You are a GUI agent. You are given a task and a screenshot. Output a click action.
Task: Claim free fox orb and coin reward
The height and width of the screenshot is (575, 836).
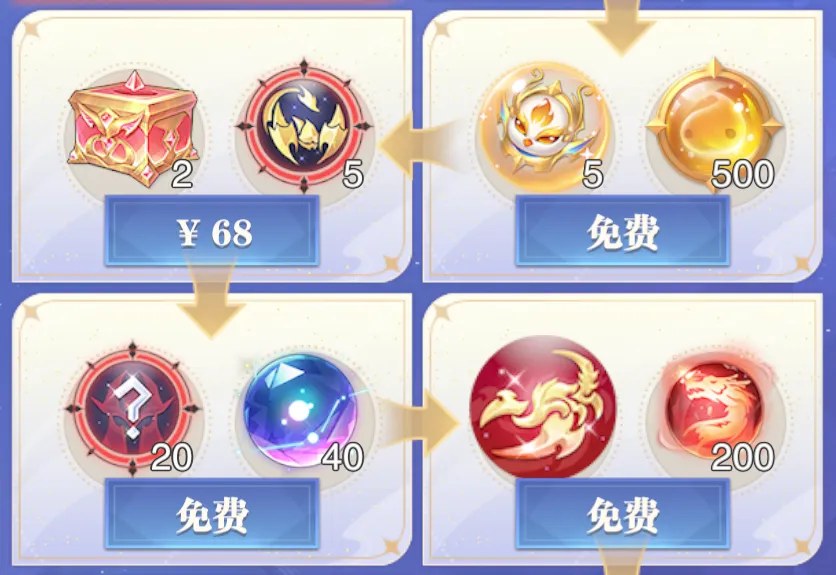(623, 231)
